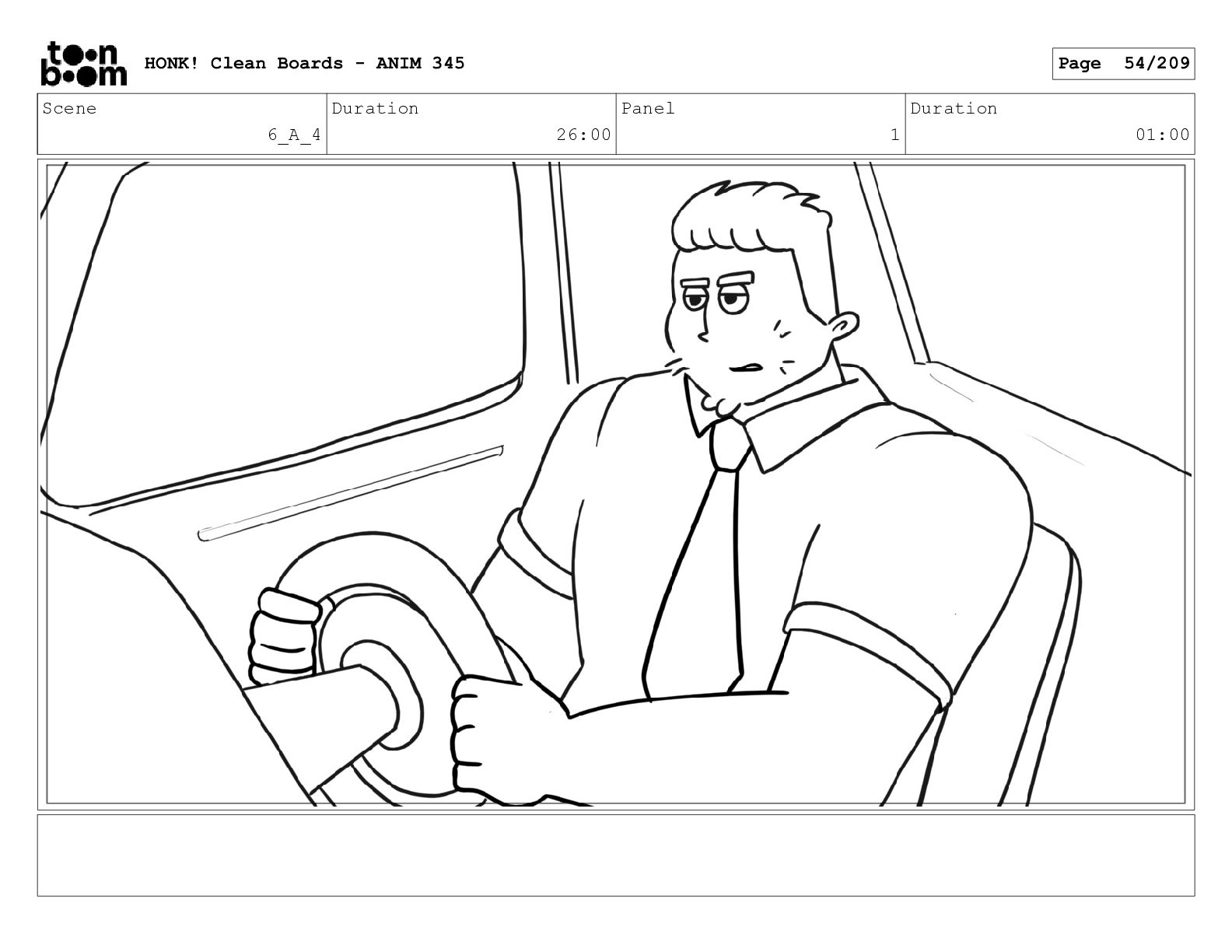This screenshot has width=1232, height=952.
Task: Click the 'Scene' header label
Action: (x=70, y=108)
